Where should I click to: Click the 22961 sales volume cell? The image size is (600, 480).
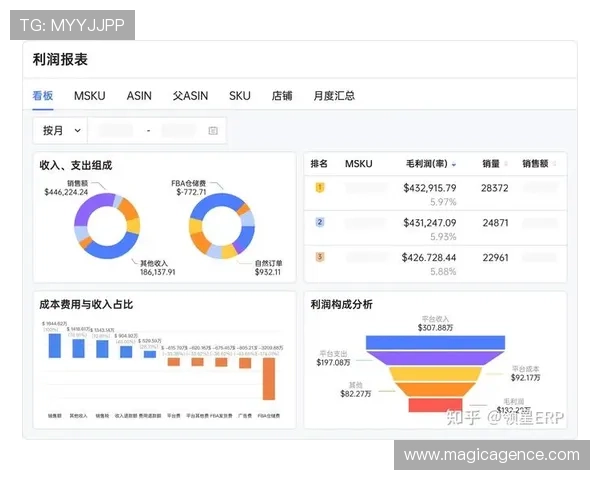tap(495, 258)
